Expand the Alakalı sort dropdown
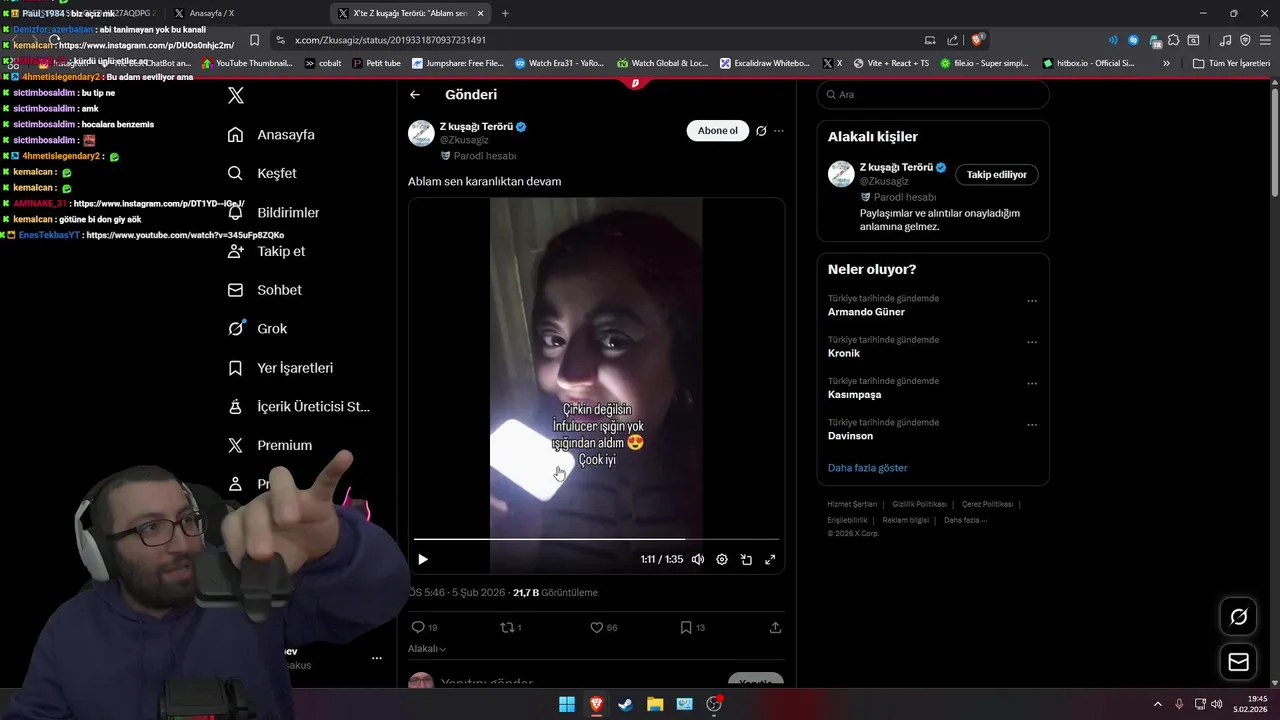The height and width of the screenshot is (720, 1280). coord(427,649)
